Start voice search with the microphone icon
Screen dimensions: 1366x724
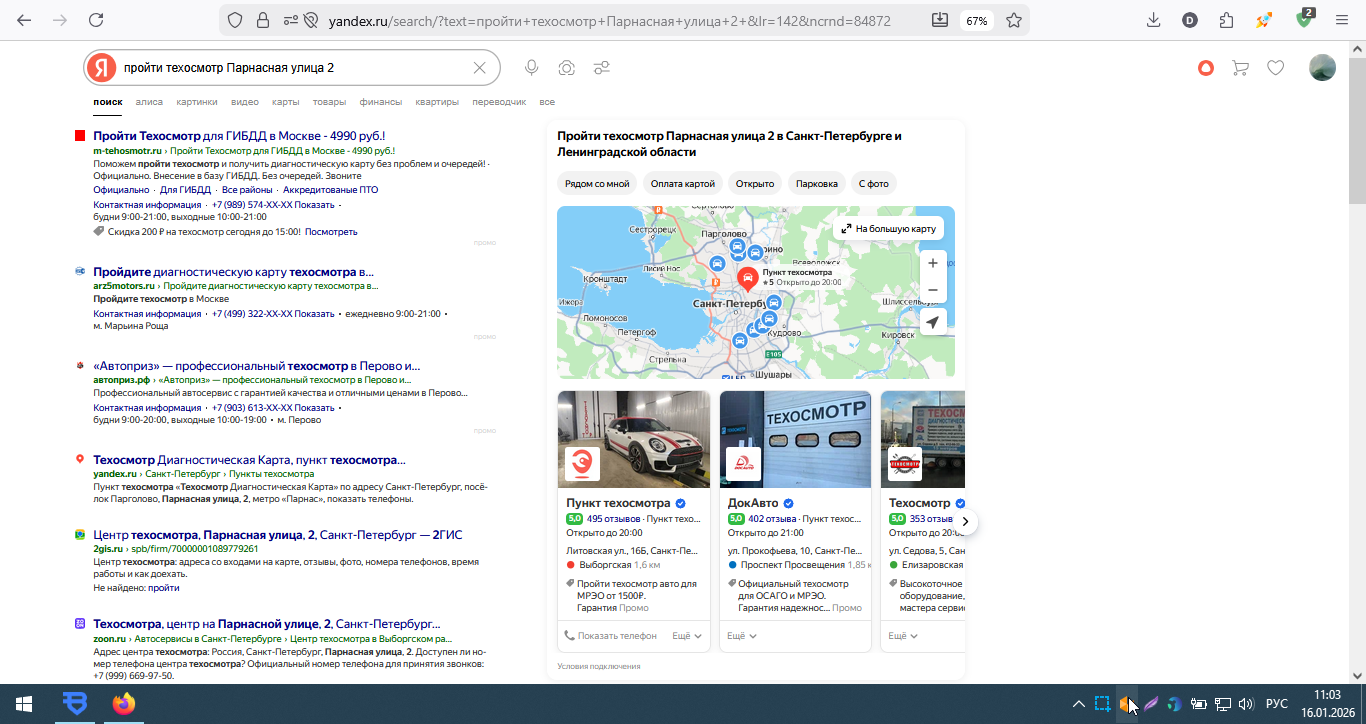[532, 68]
